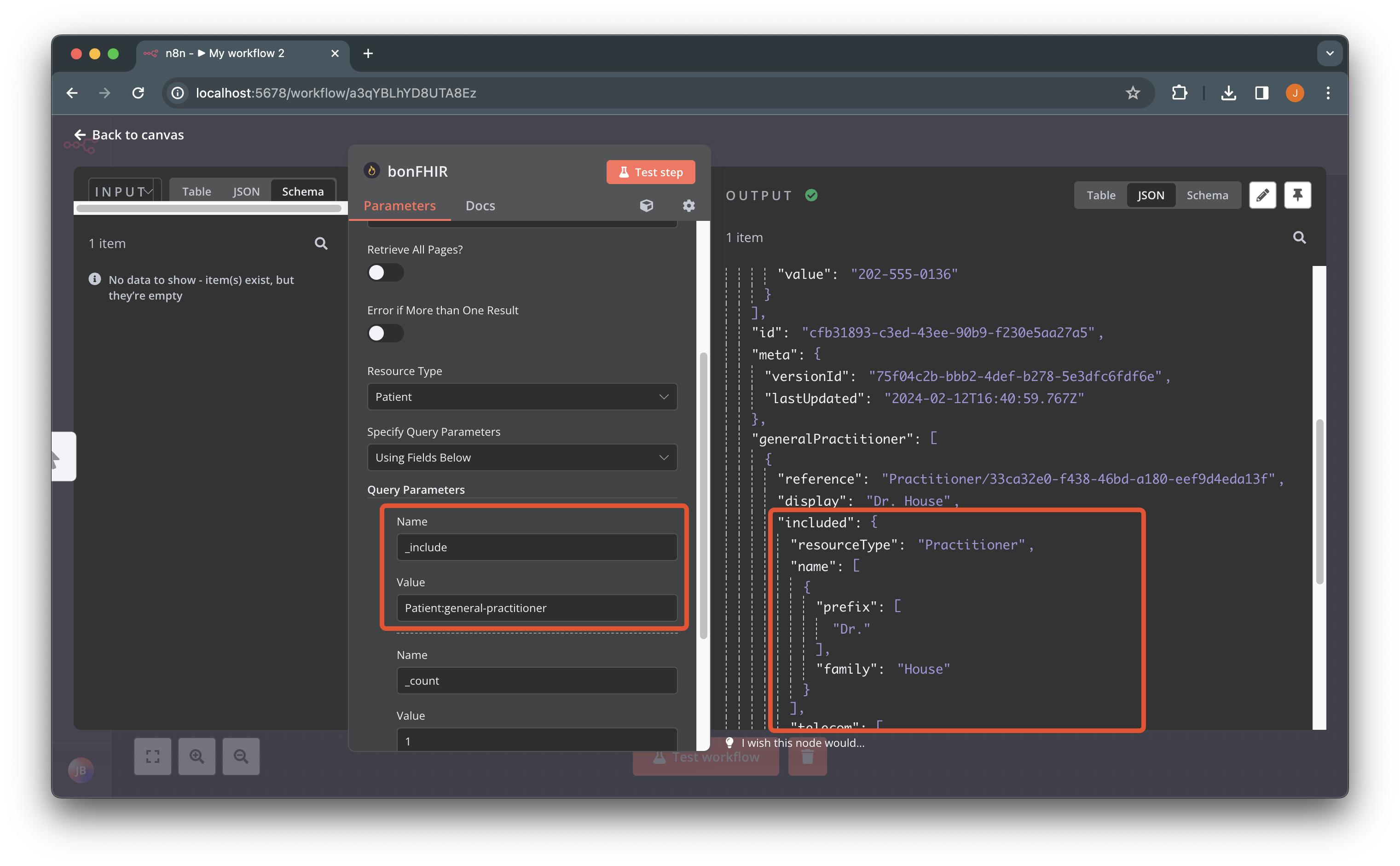The height and width of the screenshot is (866, 1400).
Task: Click the output panel scrollbar
Action: (1319, 501)
